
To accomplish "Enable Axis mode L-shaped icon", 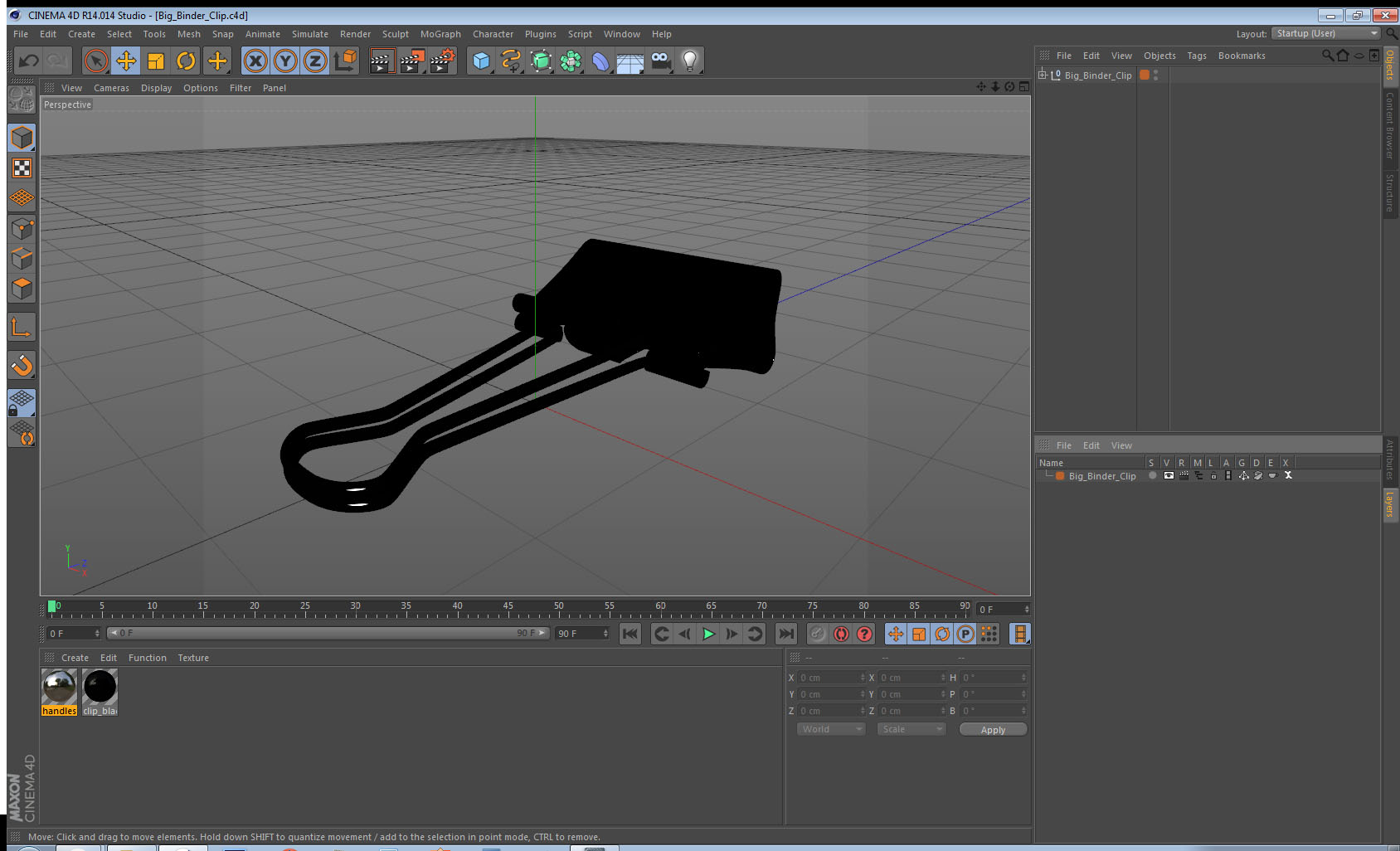I will coord(22,328).
